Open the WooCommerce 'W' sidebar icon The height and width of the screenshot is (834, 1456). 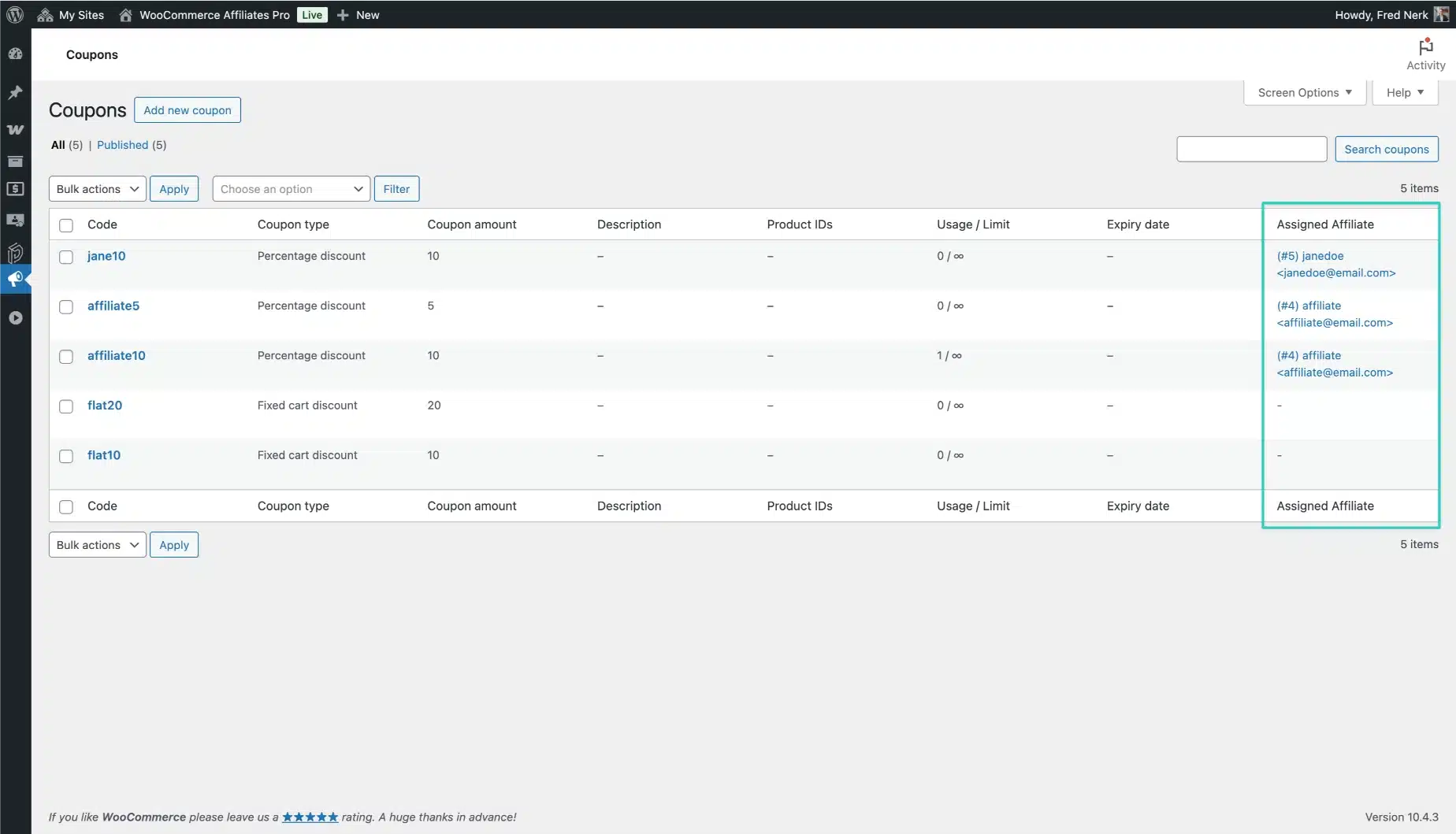tap(15, 129)
